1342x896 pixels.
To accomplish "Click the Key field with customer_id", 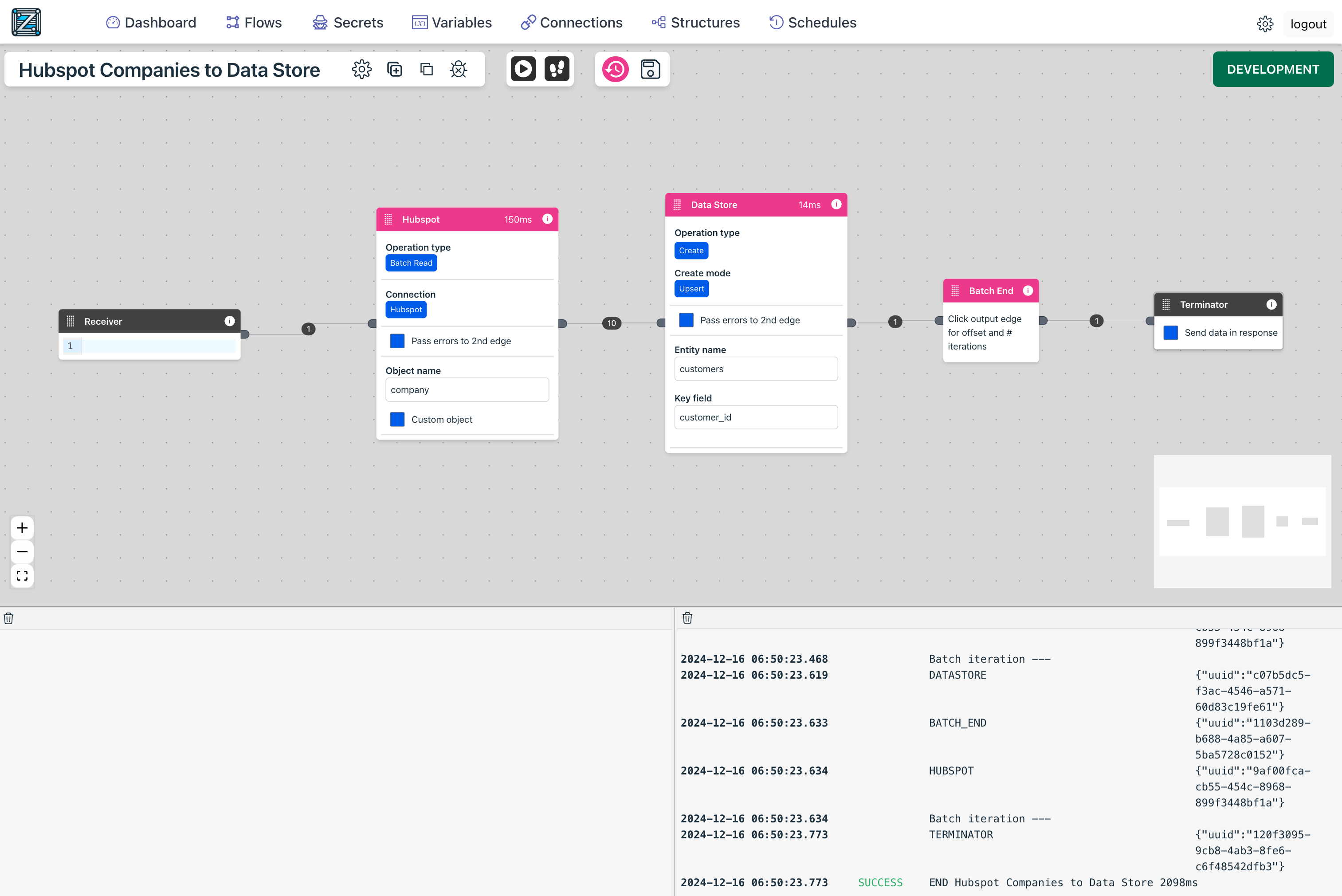I will (756, 417).
